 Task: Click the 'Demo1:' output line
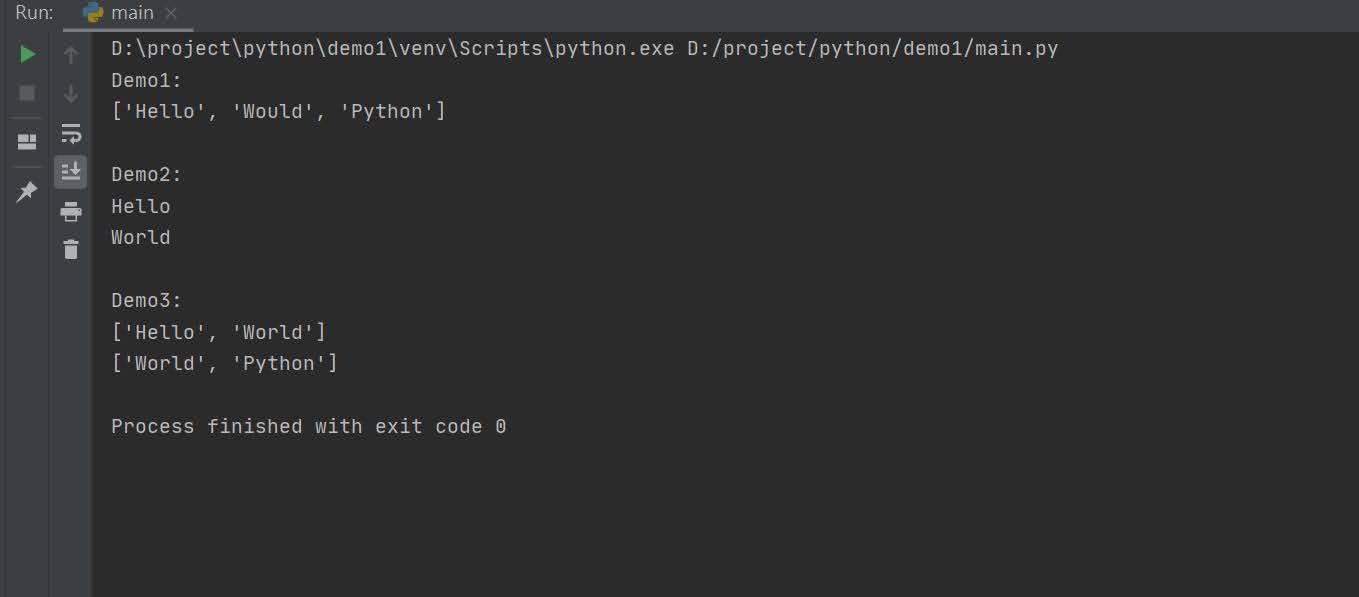pos(146,80)
